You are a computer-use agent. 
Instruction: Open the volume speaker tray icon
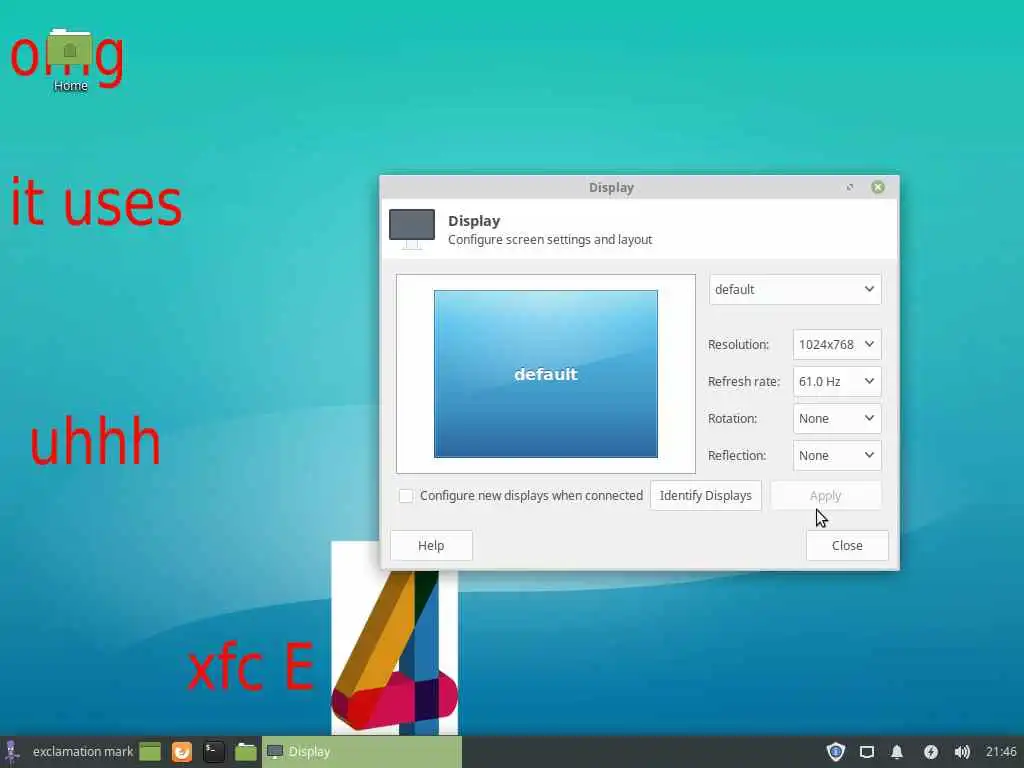(962, 752)
